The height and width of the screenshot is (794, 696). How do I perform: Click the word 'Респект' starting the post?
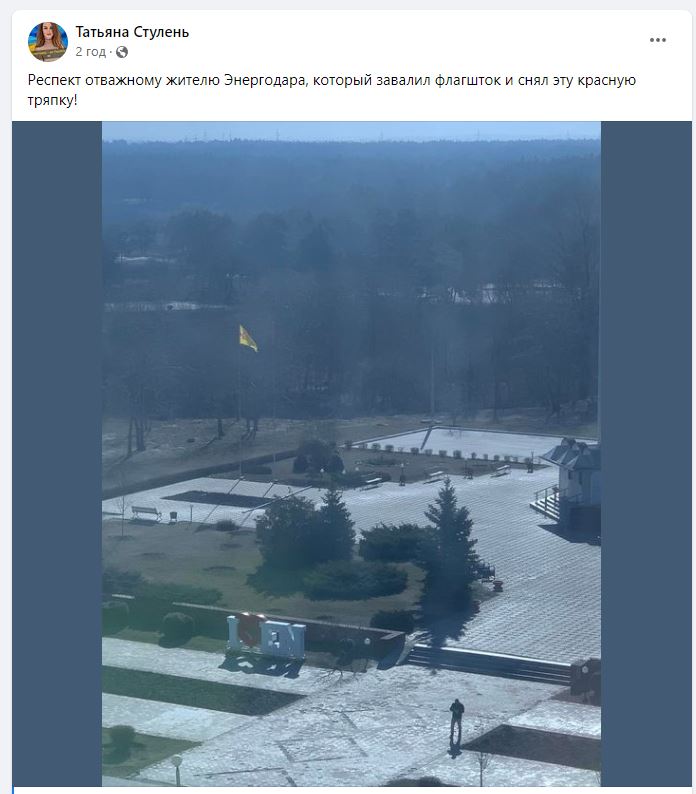pyautogui.click(x=54, y=81)
